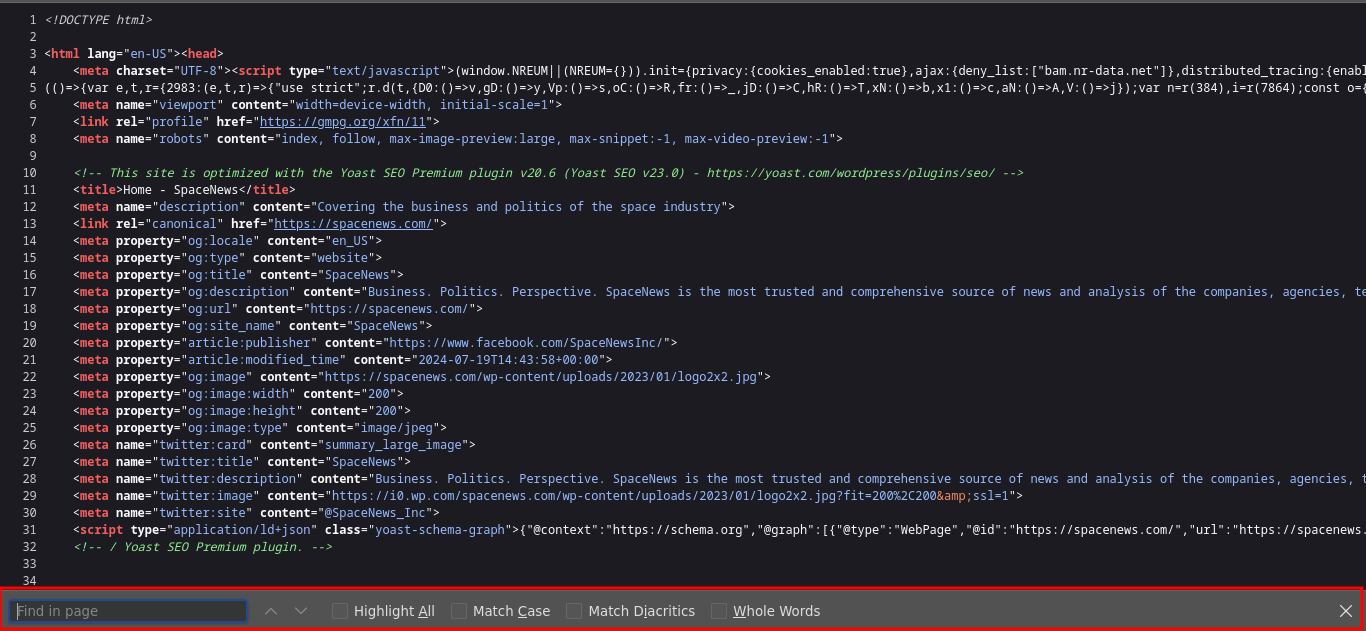Click line number 21 in the gutter
The height and width of the screenshot is (631, 1366).
pyautogui.click(x=28, y=360)
